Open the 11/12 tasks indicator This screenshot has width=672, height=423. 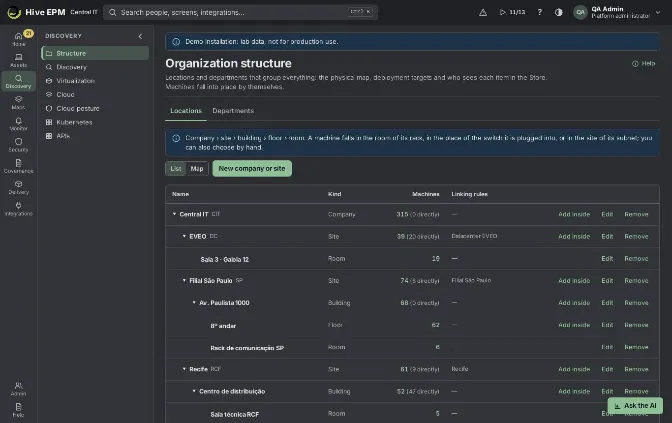(x=513, y=12)
